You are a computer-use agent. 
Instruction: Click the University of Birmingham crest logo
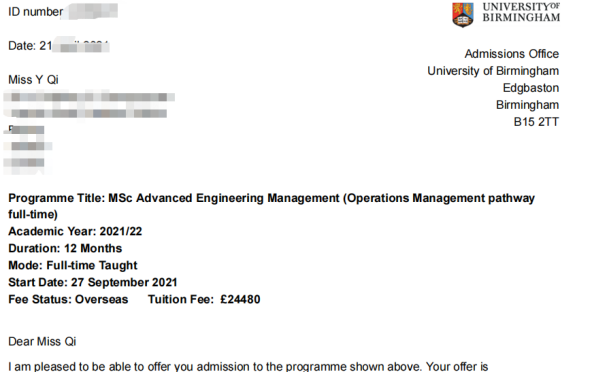[463, 15]
